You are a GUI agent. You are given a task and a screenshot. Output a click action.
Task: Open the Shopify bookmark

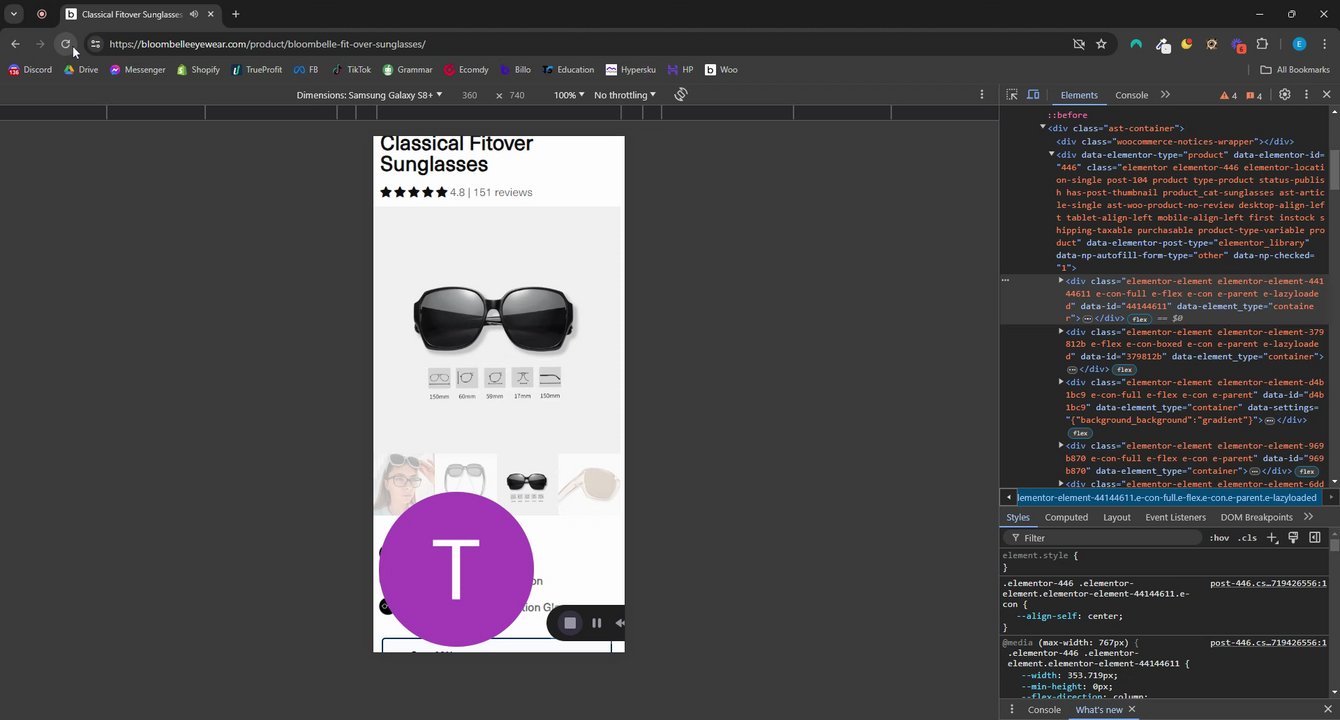click(198, 70)
